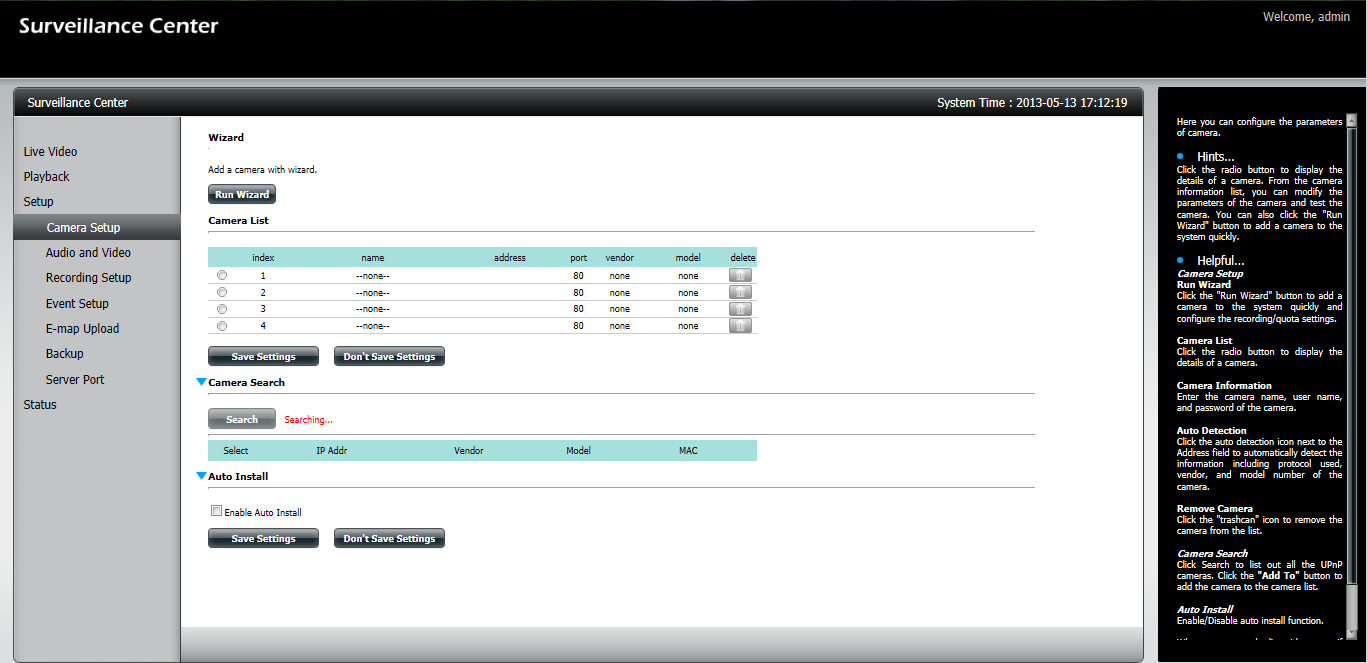Click the 'vendor' column header in Camera List
This screenshot has width=1368, height=663.
coord(620,258)
